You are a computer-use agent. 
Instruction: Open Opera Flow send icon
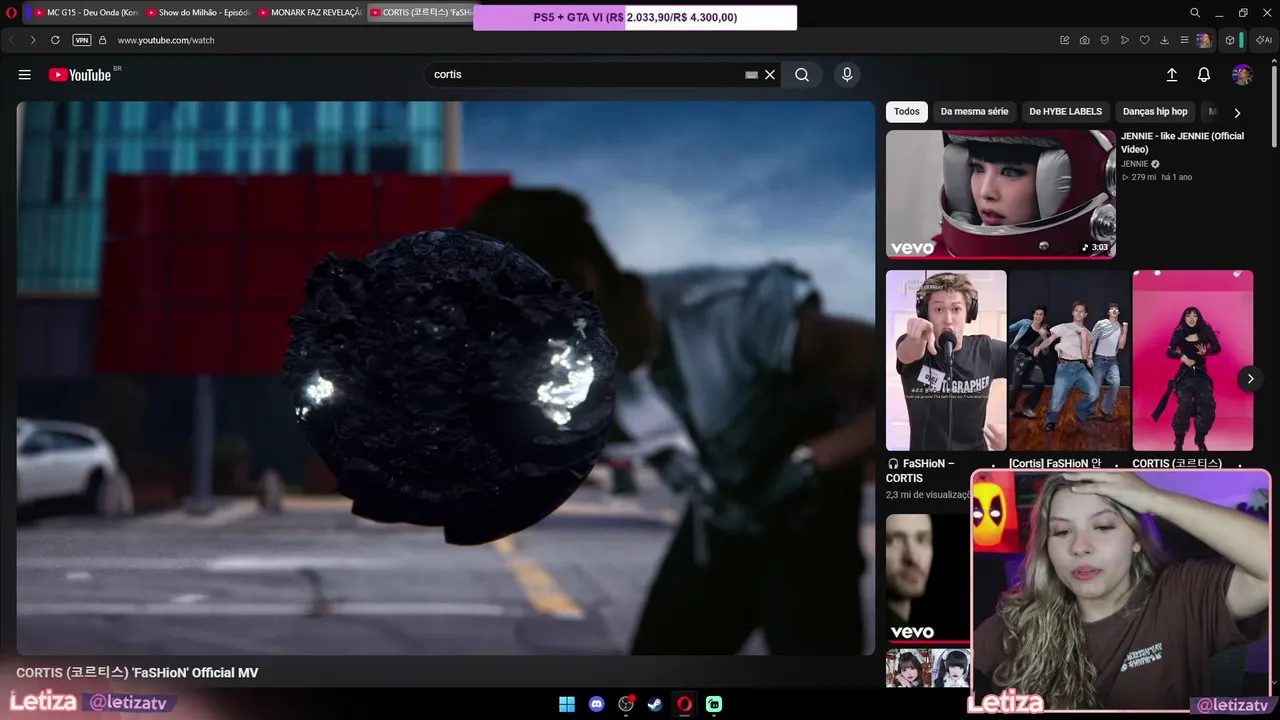(1125, 40)
